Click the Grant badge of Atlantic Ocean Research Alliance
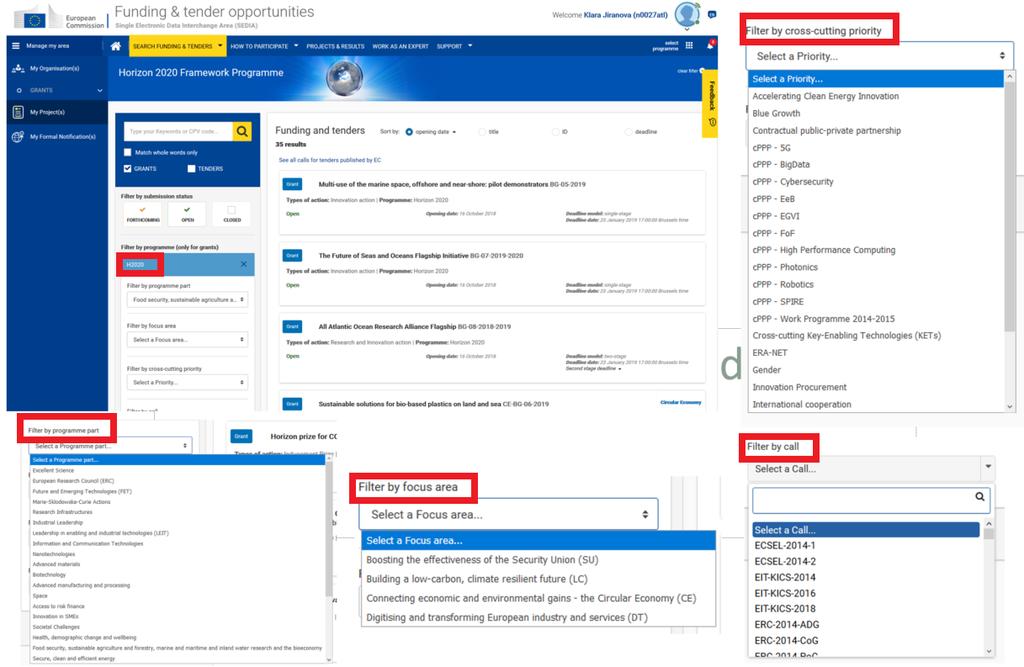 pyautogui.click(x=293, y=327)
